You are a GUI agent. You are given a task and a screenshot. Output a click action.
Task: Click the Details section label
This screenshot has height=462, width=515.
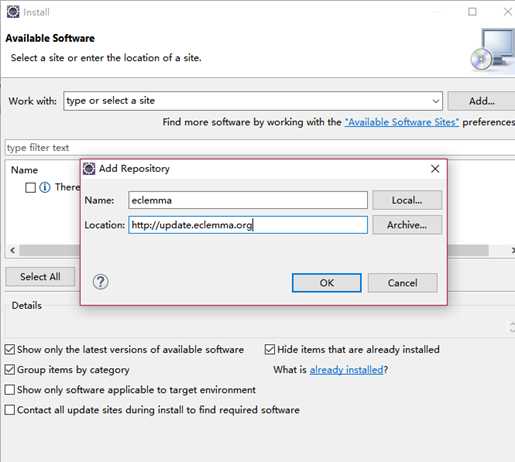tap(27, 305)
